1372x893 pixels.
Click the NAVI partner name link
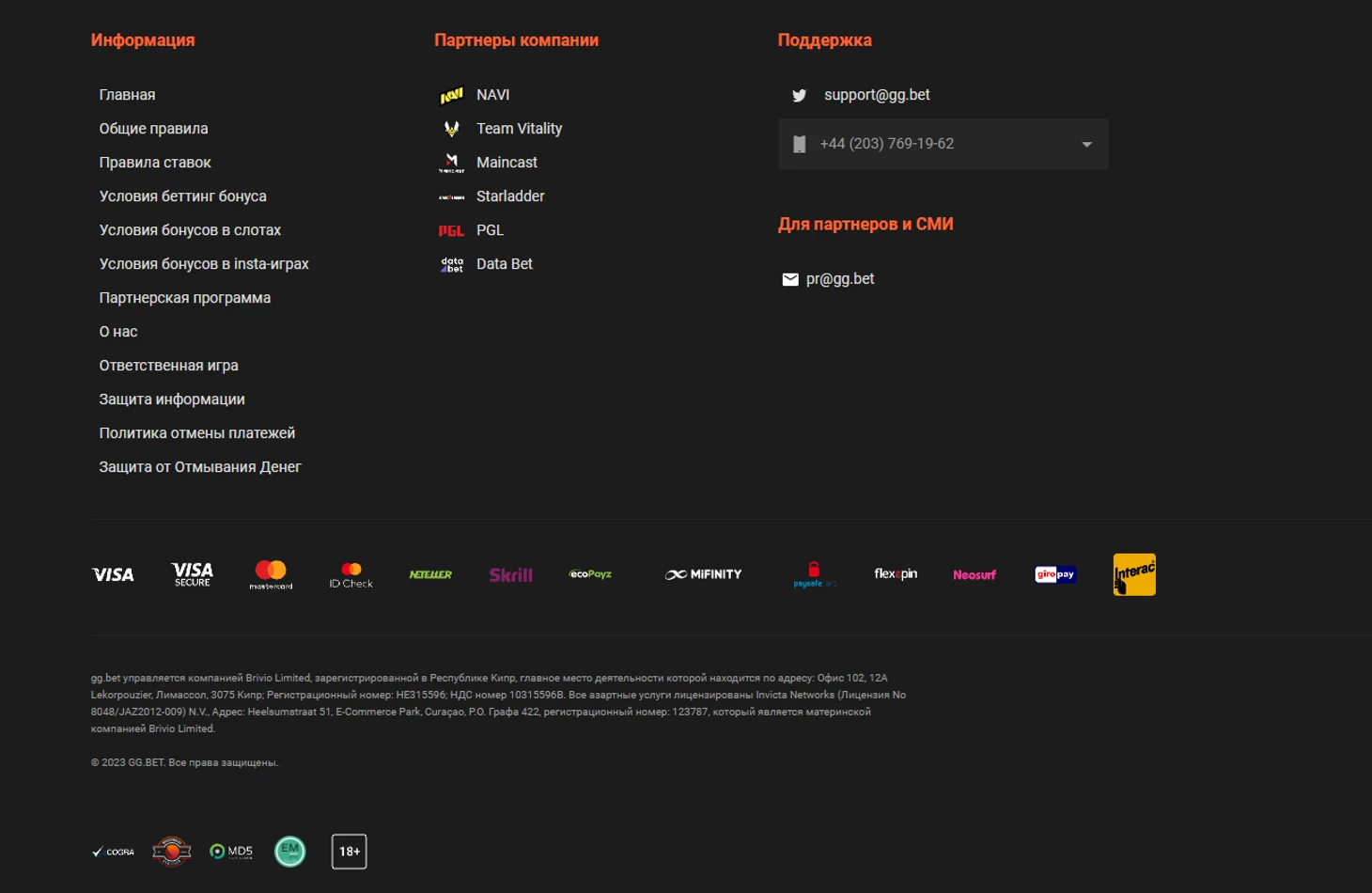pyautogui.click(x=493, y=95)
